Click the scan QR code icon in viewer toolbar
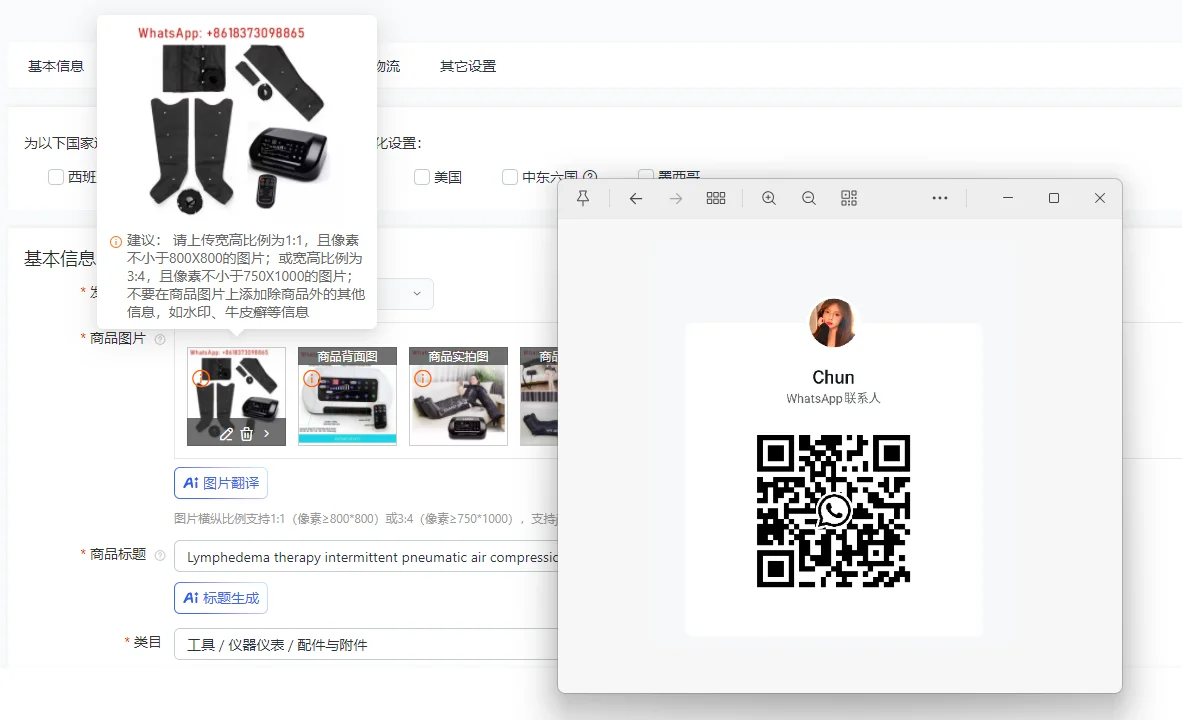This screenshot has width=1182, height=720. click(849, 198)
